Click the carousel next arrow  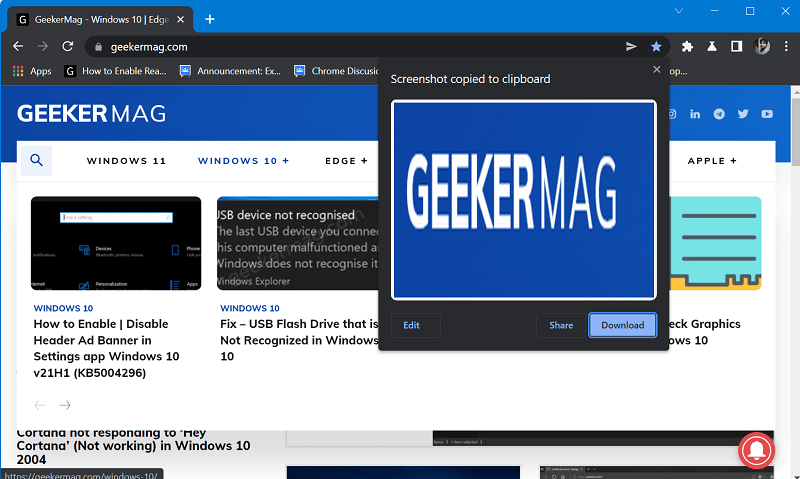coord(65,405)
